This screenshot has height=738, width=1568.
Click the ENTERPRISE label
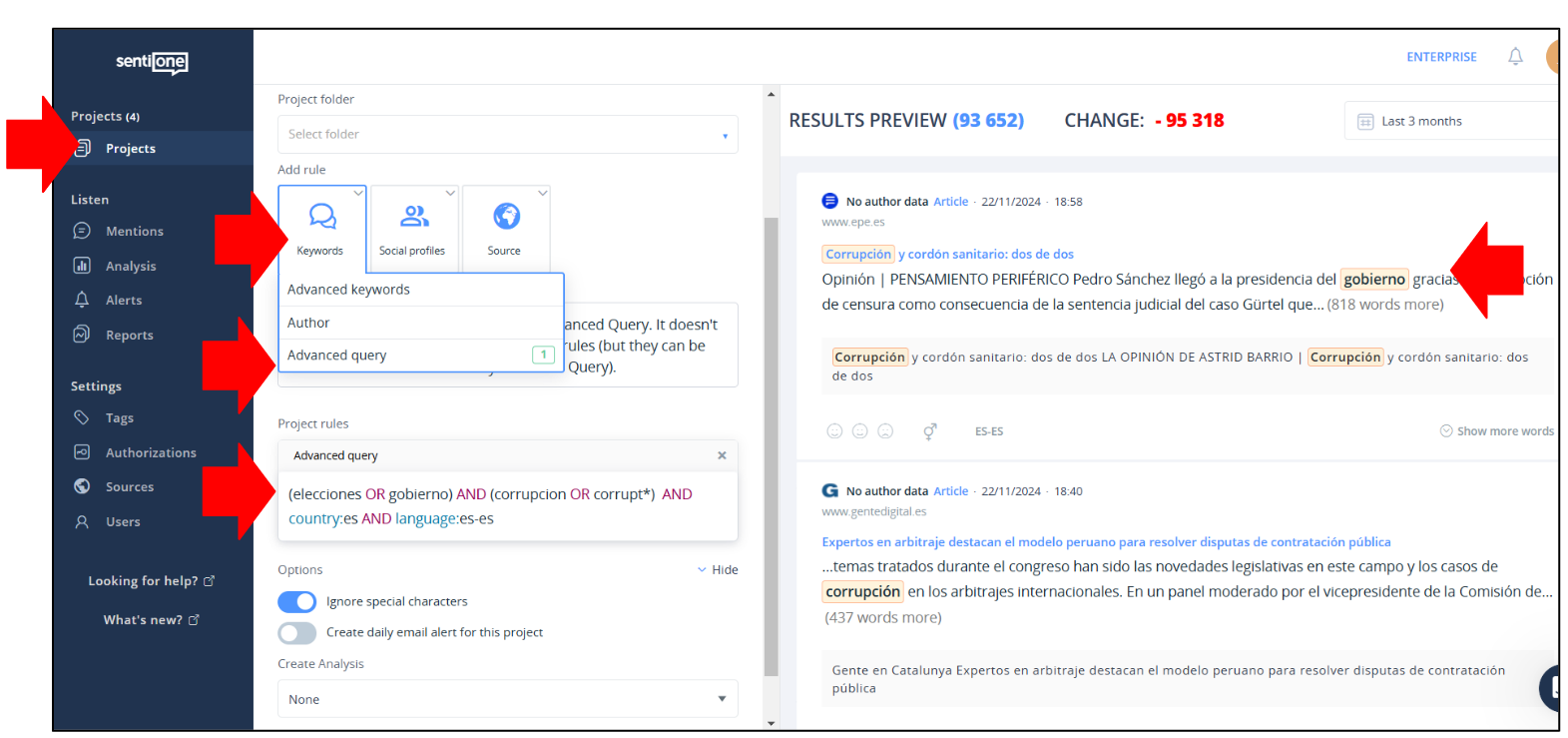1441,58
